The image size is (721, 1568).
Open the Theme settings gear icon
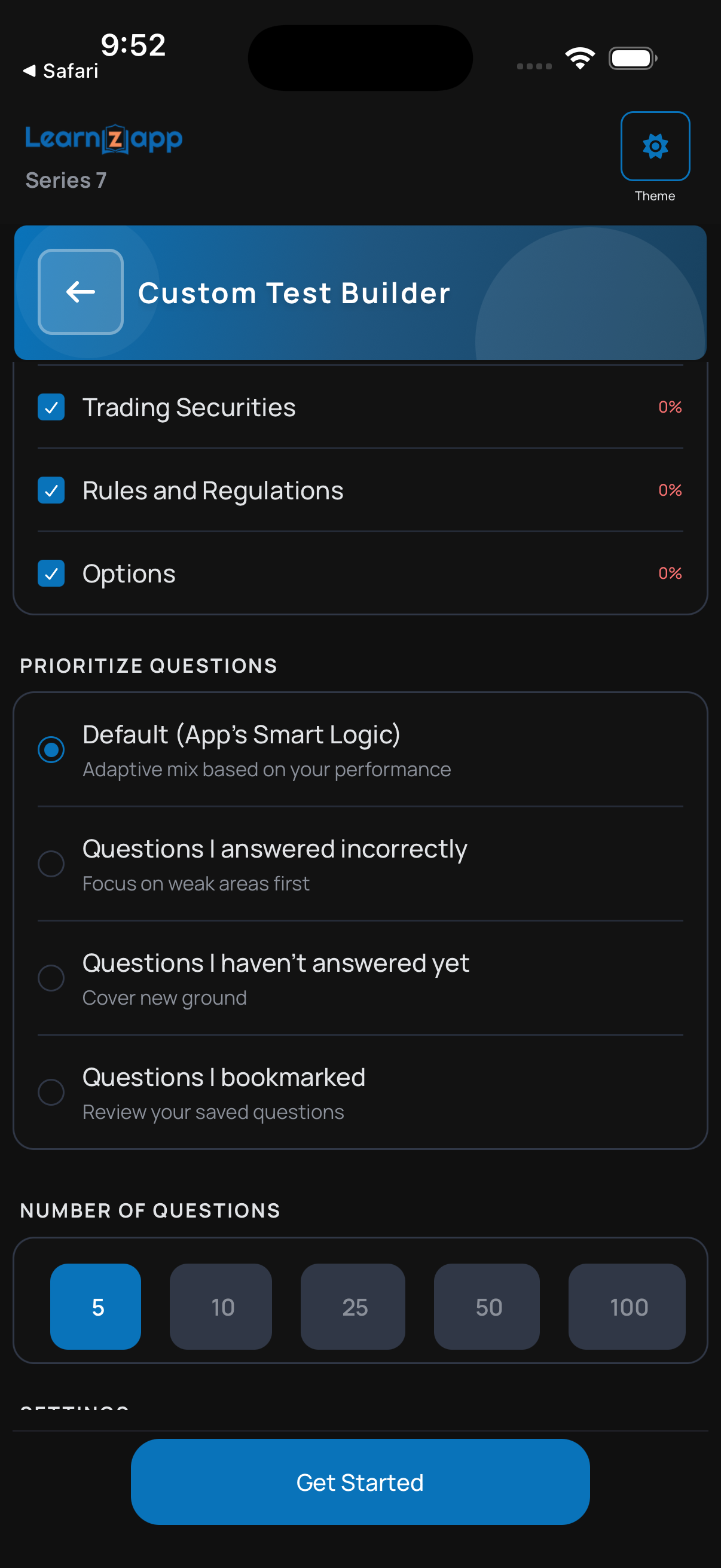point(655,146)
